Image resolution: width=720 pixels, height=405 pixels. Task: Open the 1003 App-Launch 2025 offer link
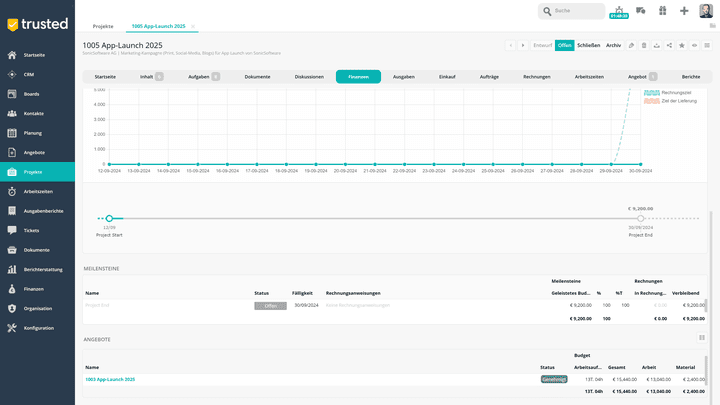tap(110, 379)
